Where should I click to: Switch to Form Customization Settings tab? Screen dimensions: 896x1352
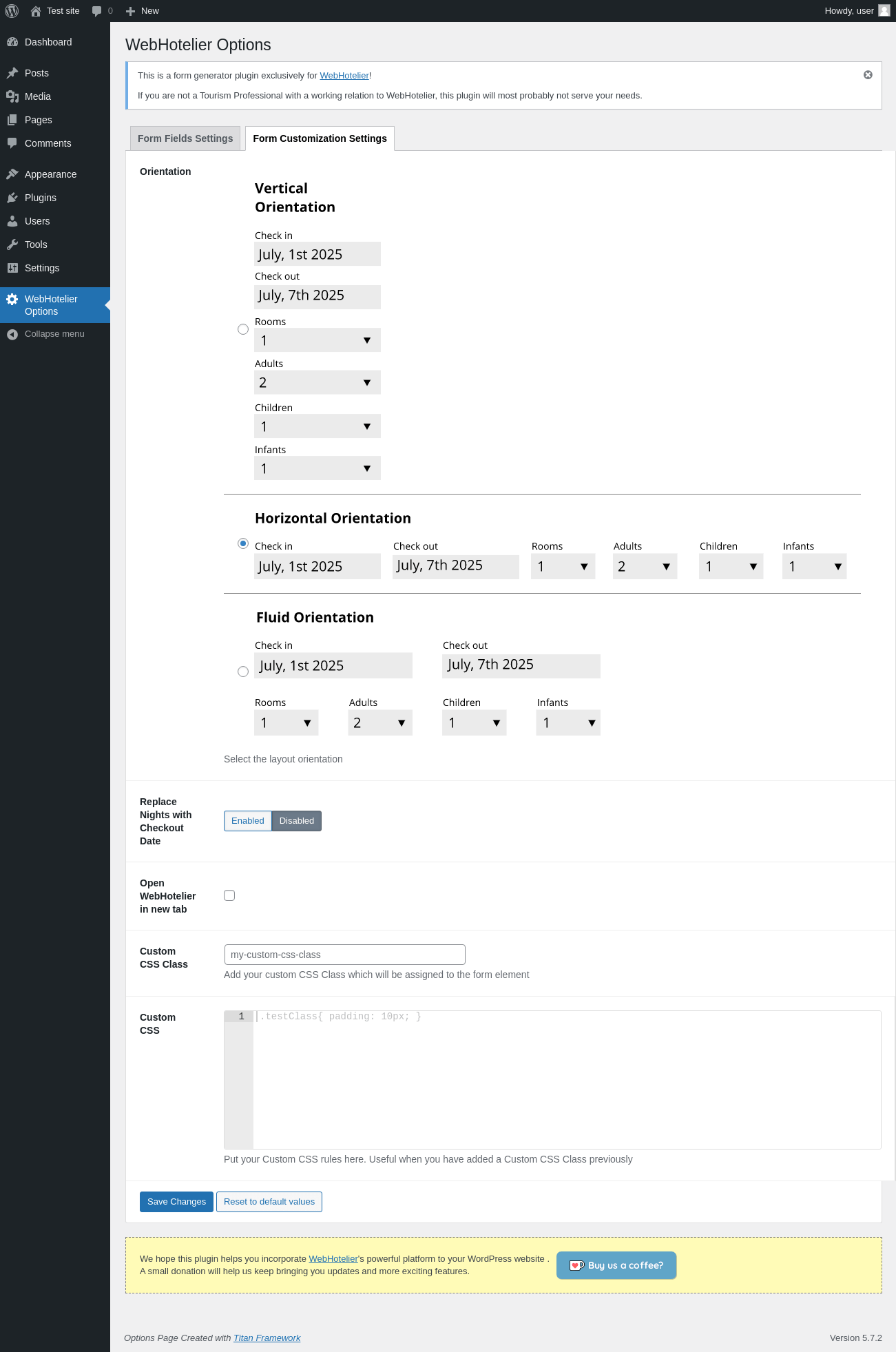coord(320,138)
